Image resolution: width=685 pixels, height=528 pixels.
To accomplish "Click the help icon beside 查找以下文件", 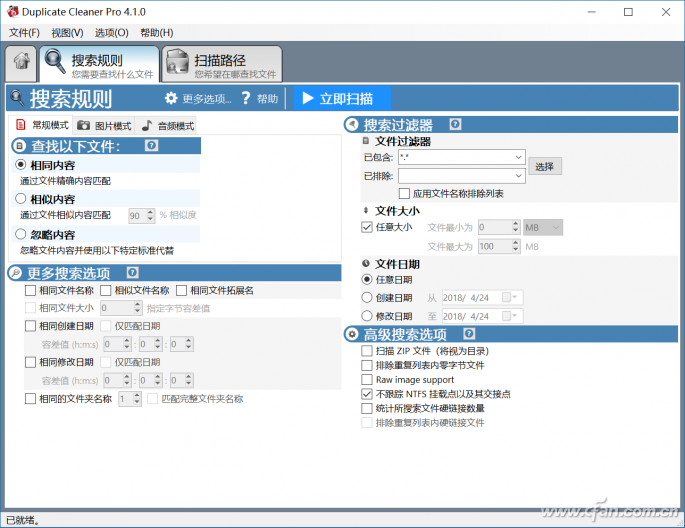I will click(x=151, y=145).
